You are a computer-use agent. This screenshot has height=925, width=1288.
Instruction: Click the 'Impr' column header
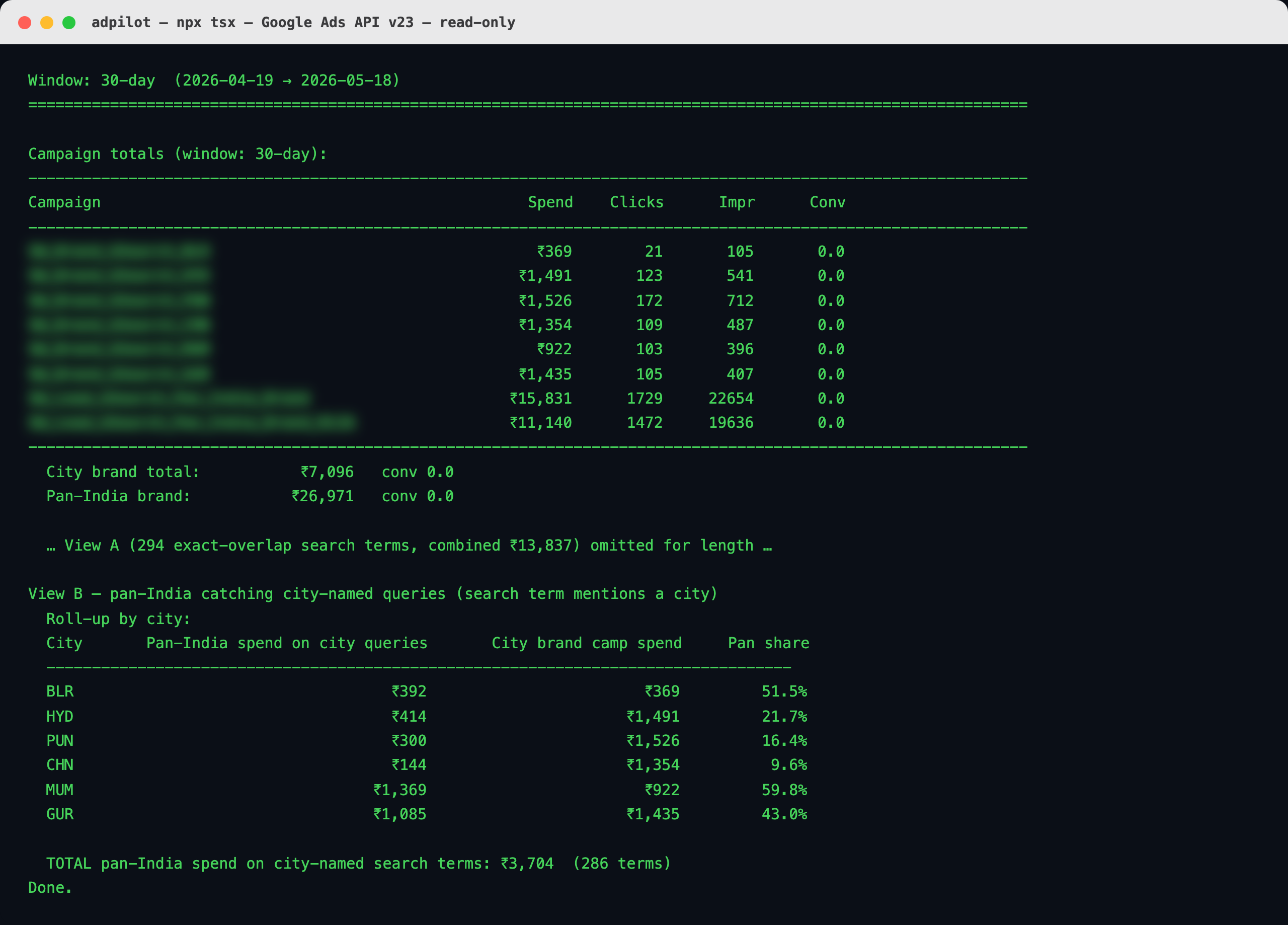737,202
